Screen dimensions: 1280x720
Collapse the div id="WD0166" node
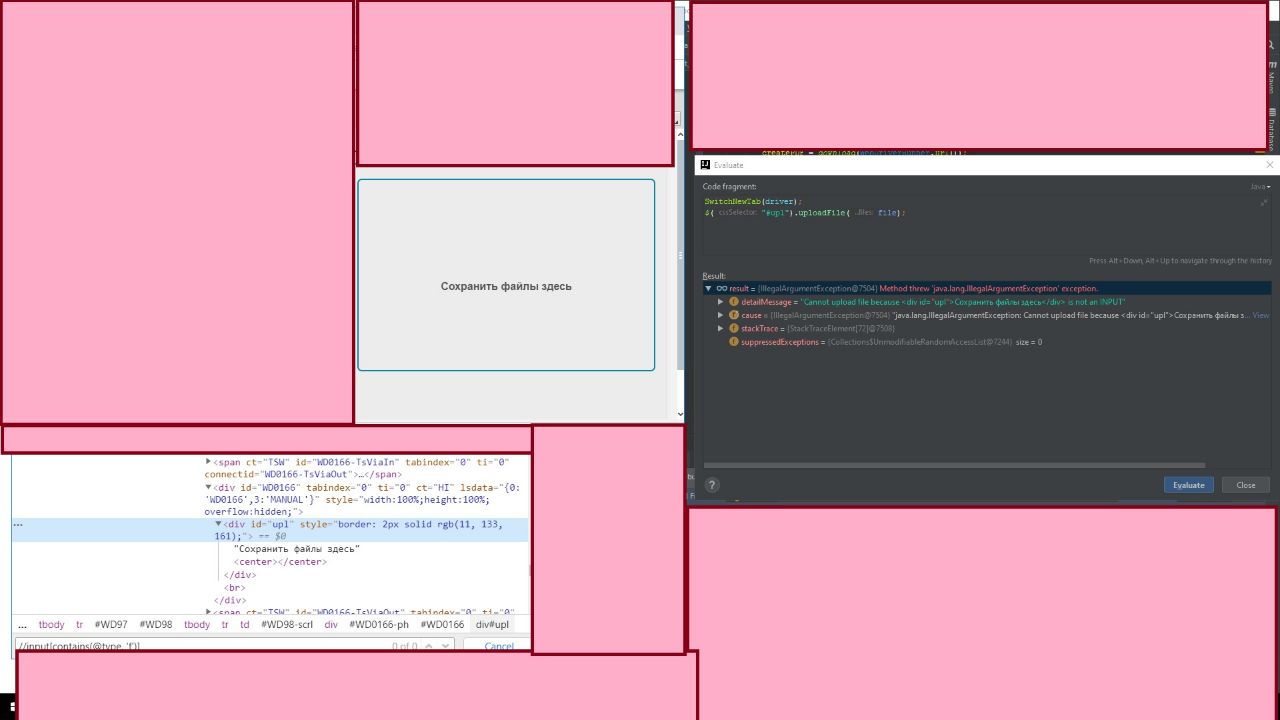pyautogui.click(x=208, y=487)
